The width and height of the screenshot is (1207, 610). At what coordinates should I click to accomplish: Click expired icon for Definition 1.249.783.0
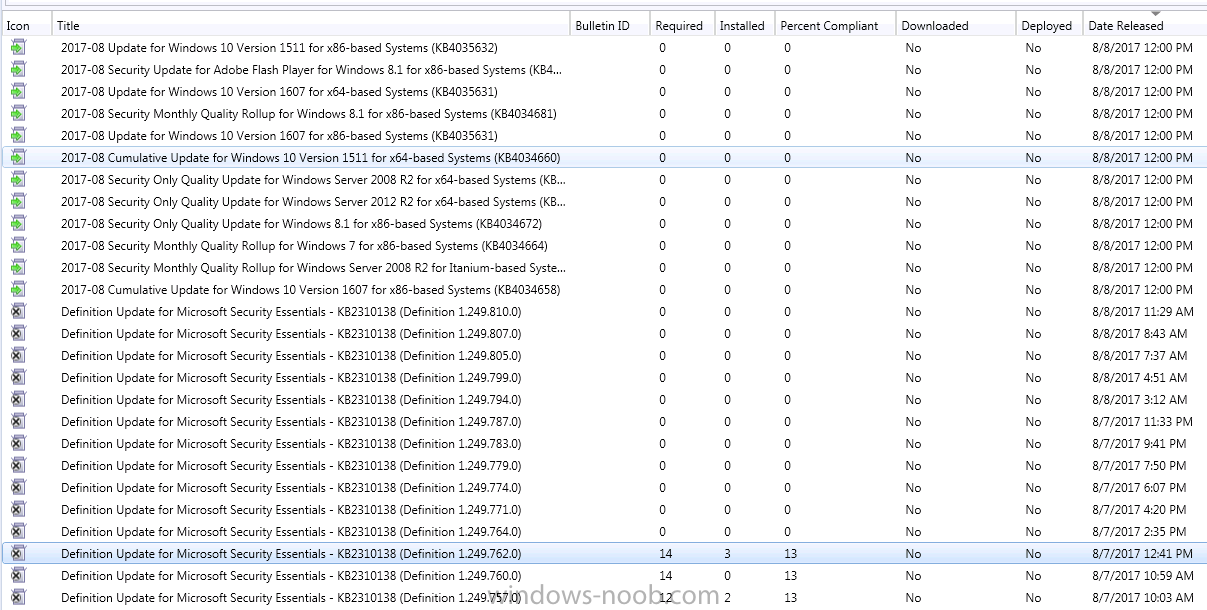pyautogui.click(x=18, y=443)
